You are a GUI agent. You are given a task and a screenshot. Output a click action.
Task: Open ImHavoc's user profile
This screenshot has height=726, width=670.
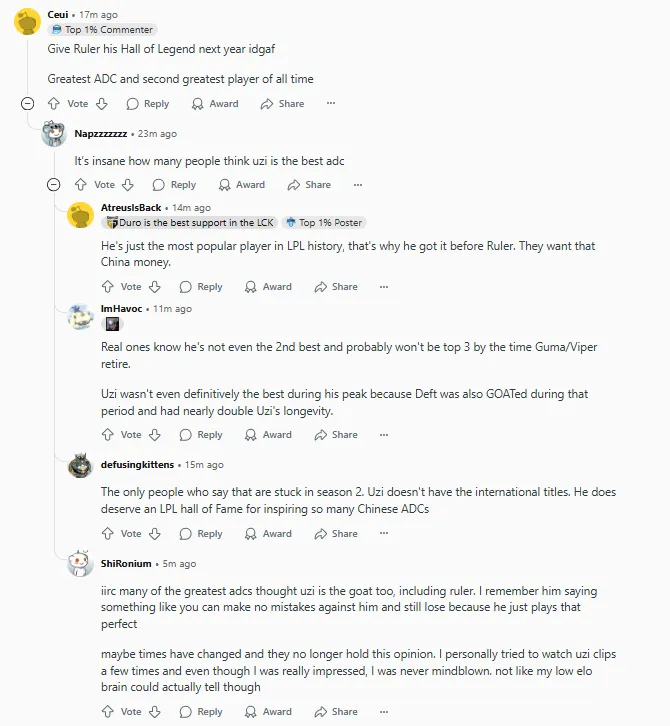(121, 309)
